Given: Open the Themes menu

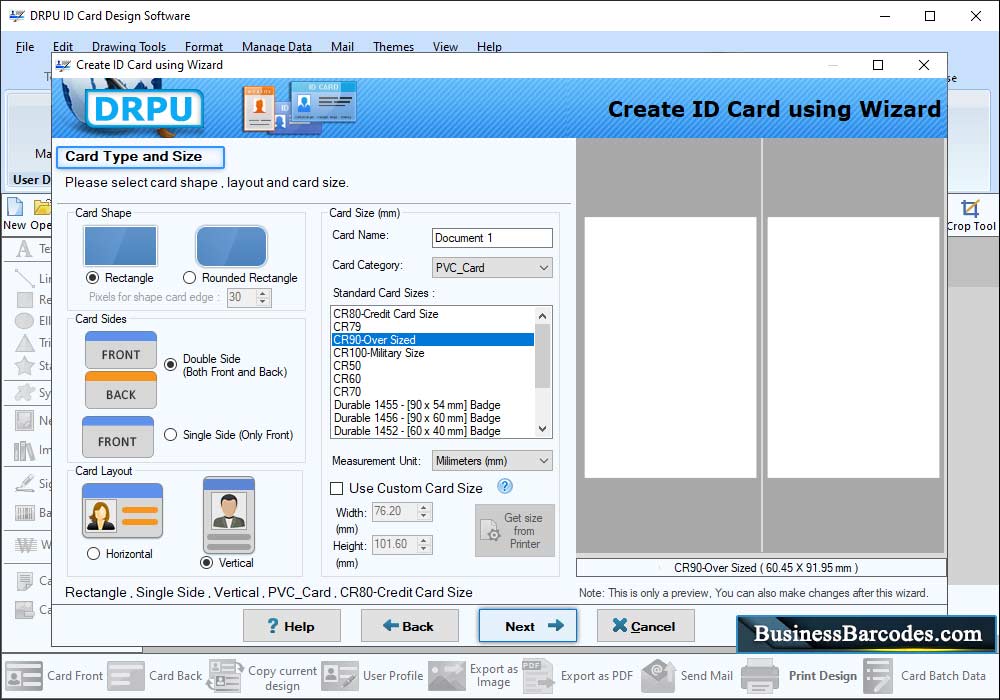Looking at the screenshot, I should coord(393,47).
